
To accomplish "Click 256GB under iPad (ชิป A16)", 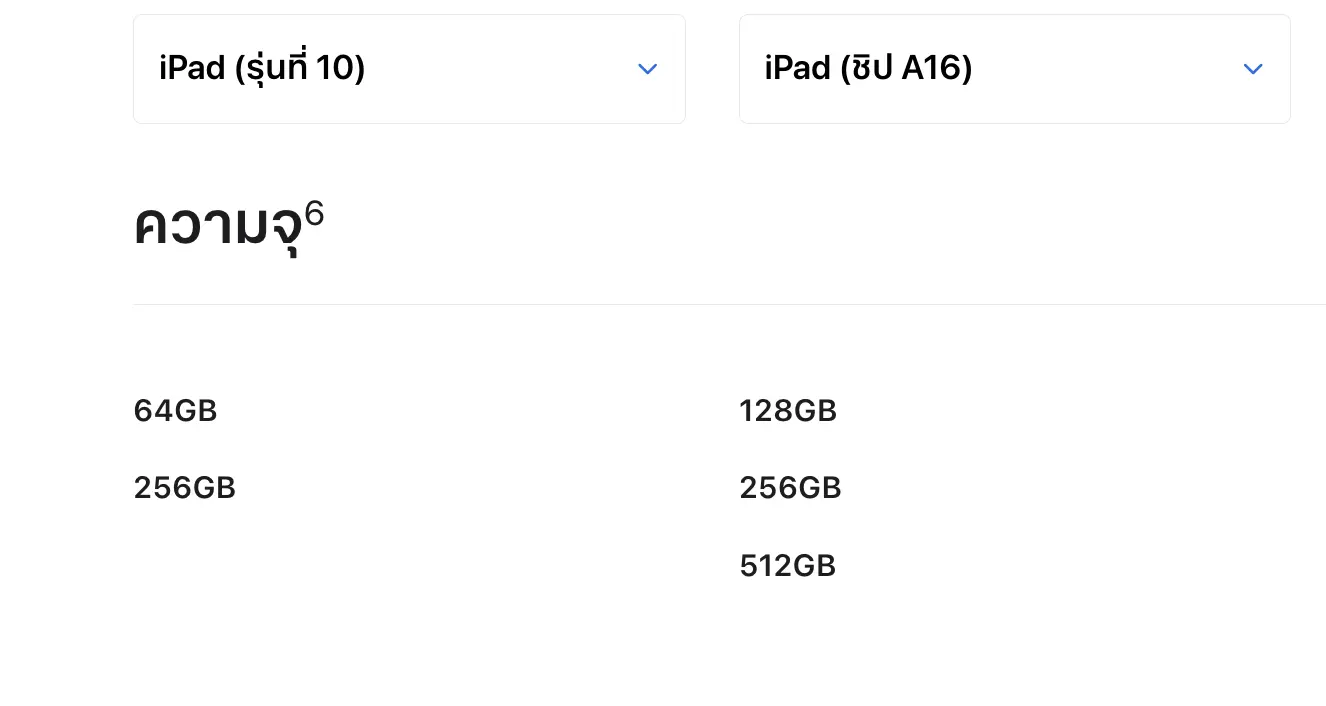I will pos(790,488).
